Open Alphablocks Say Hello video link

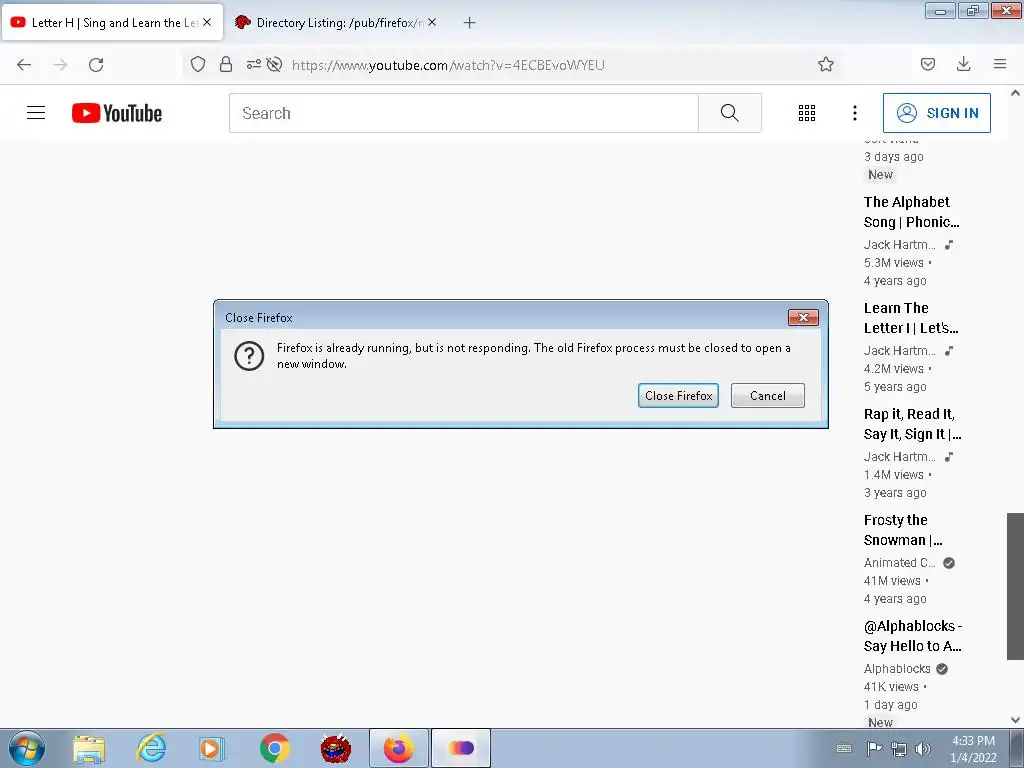pyautogui.click(x=912, y=636)
